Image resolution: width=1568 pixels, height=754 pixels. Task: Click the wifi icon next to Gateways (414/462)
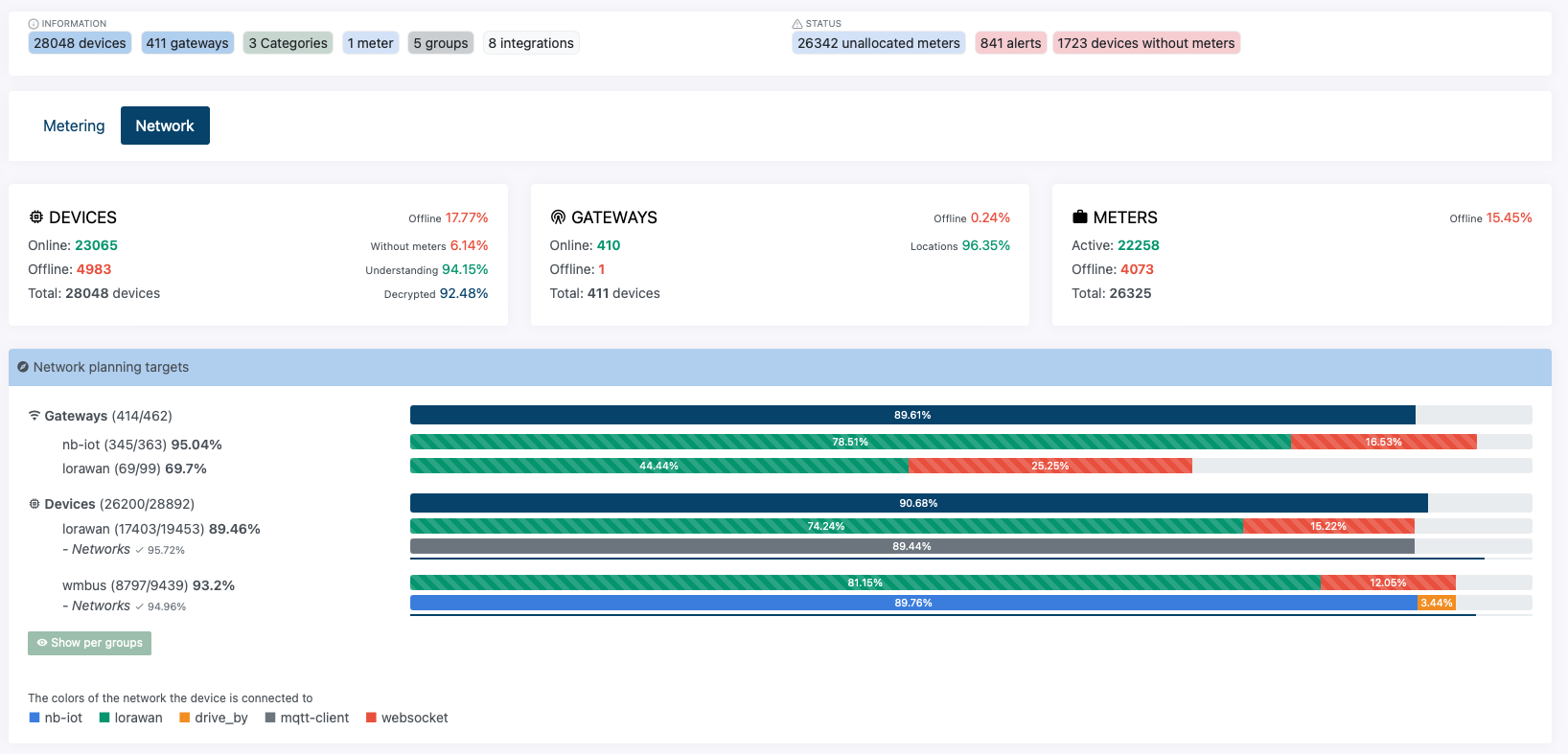point(35,416)
